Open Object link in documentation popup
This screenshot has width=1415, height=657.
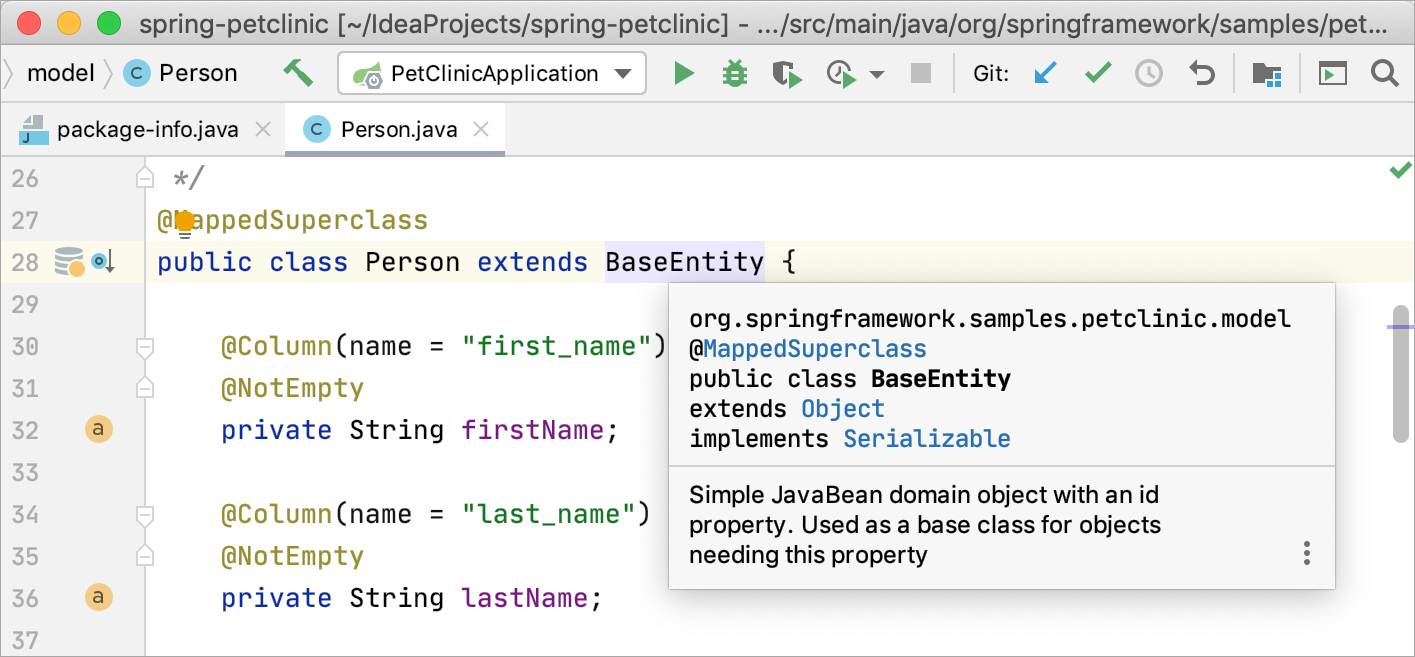tap(843, 409)
